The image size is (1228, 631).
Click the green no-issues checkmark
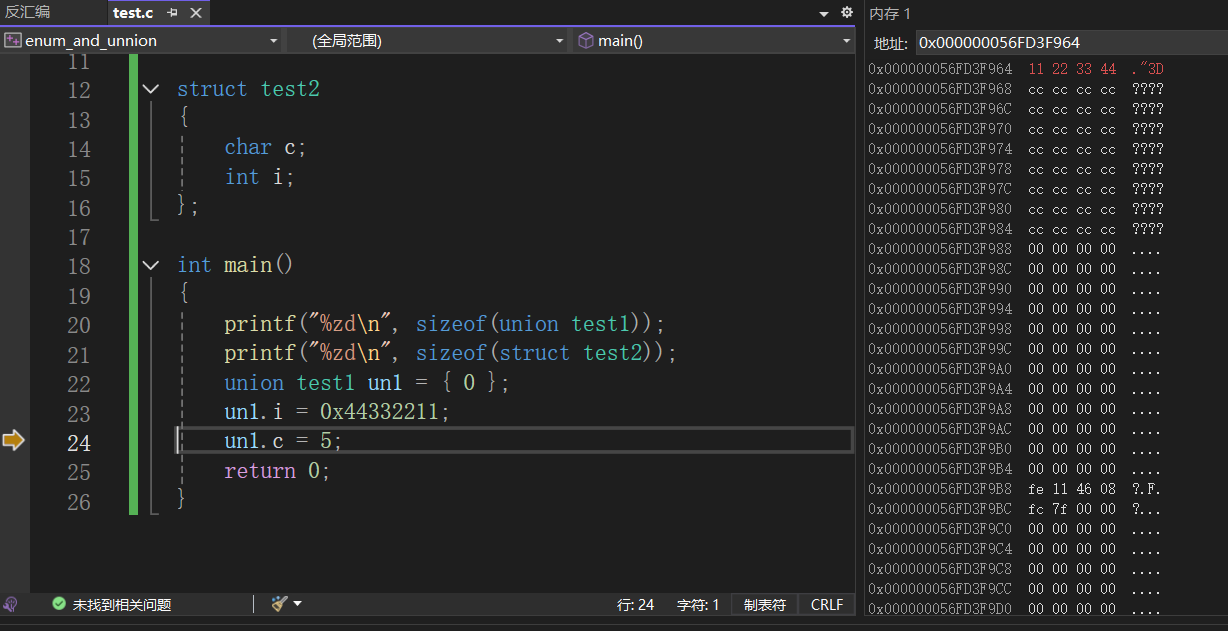pyautogui.click(x=59, y=604)
